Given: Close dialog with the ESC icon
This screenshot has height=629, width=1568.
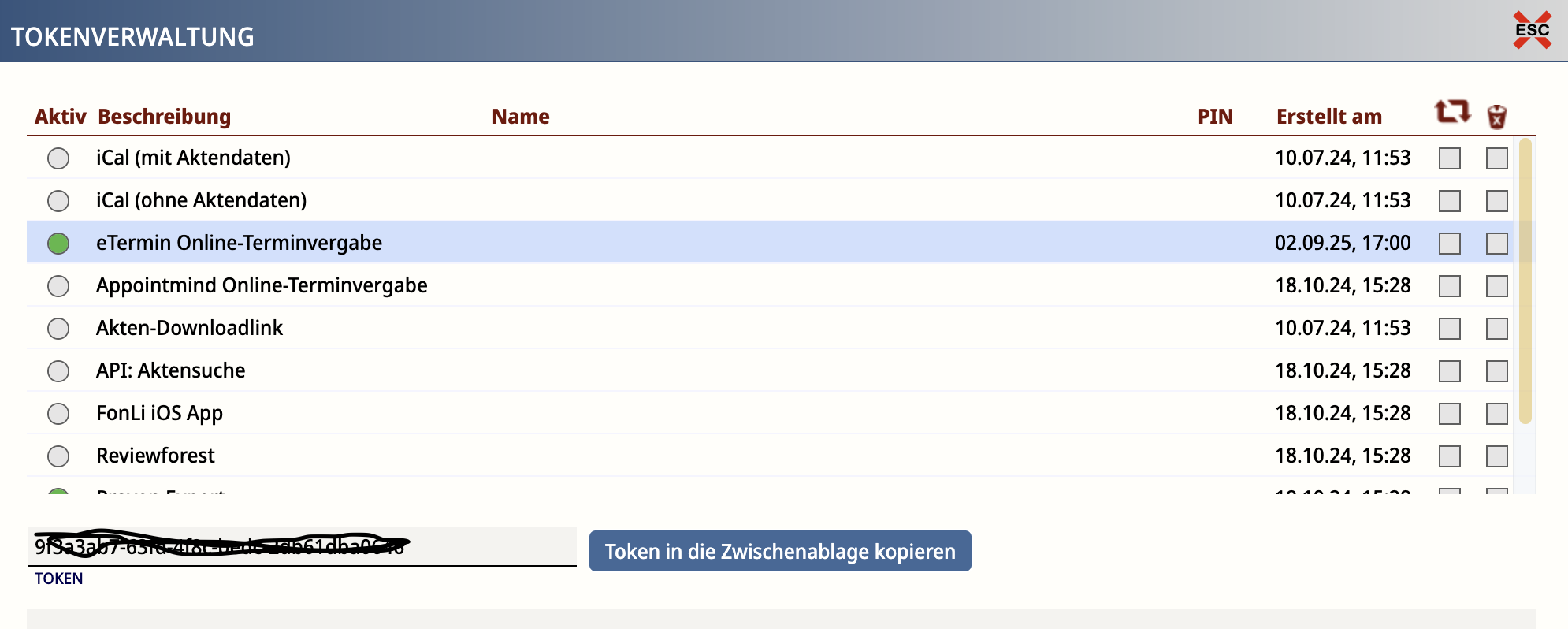Looking at the screenshot, I should click(1532, 31).
